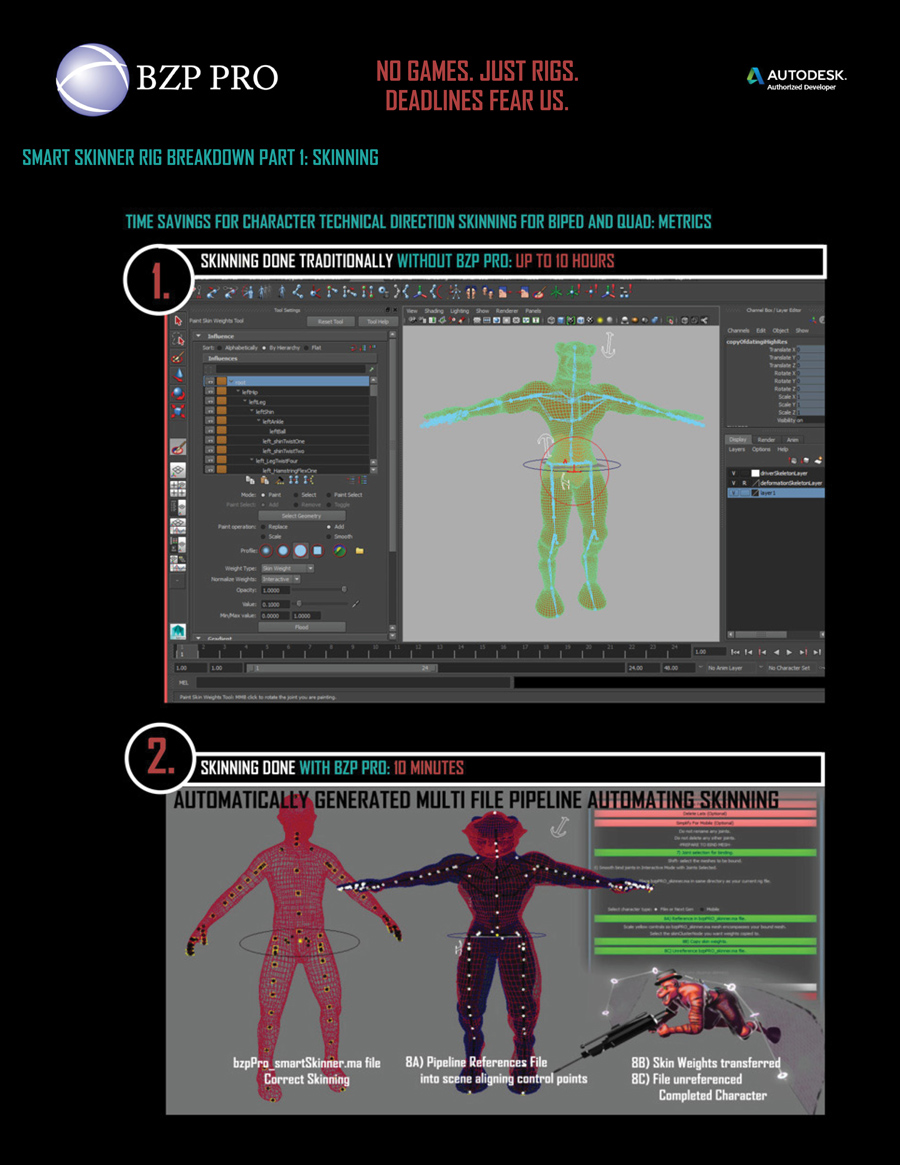This screenshot has width=900, height=1165.
Task: Click MEL command line input
Action: point(354,682)
